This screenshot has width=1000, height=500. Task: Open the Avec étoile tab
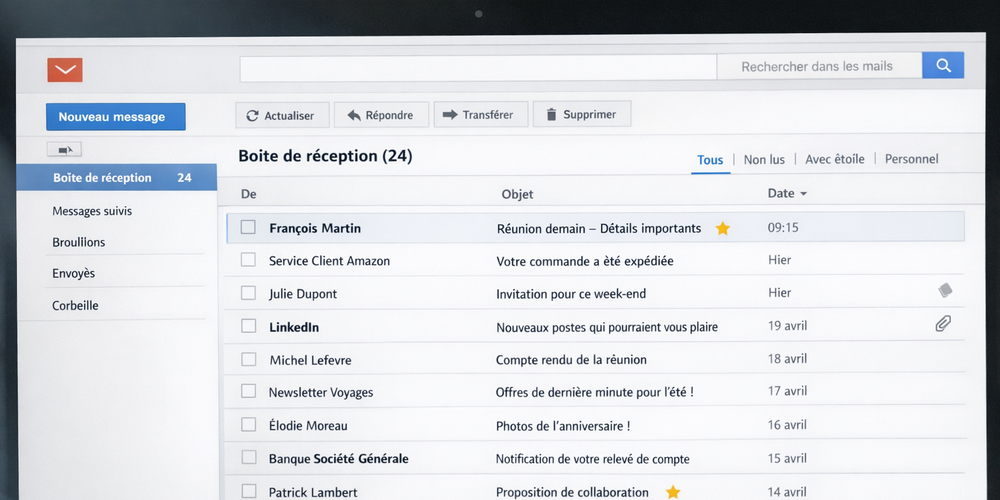(834, 159)
